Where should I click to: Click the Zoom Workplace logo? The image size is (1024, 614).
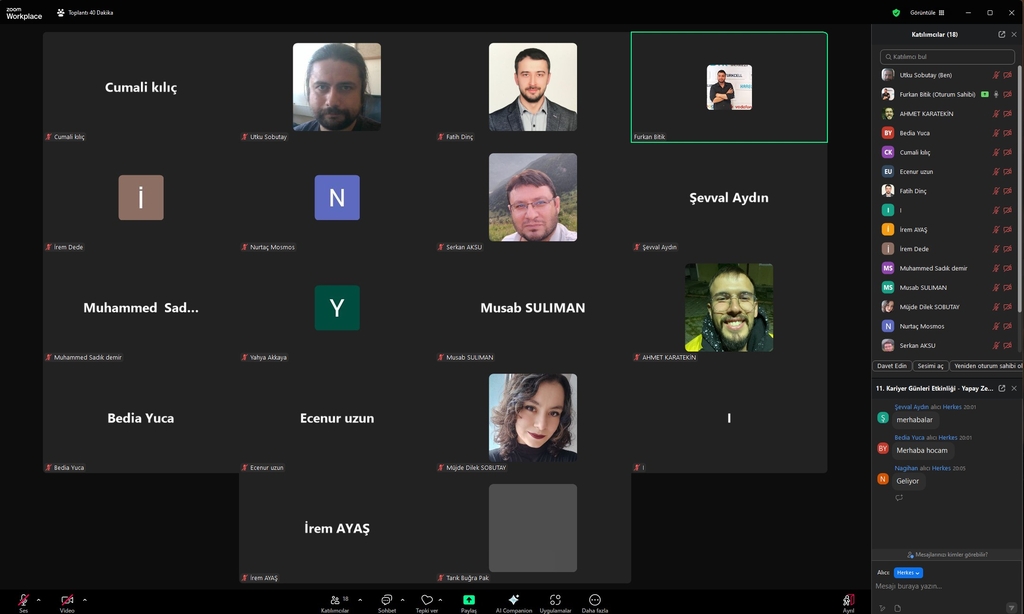coord(24,13)
